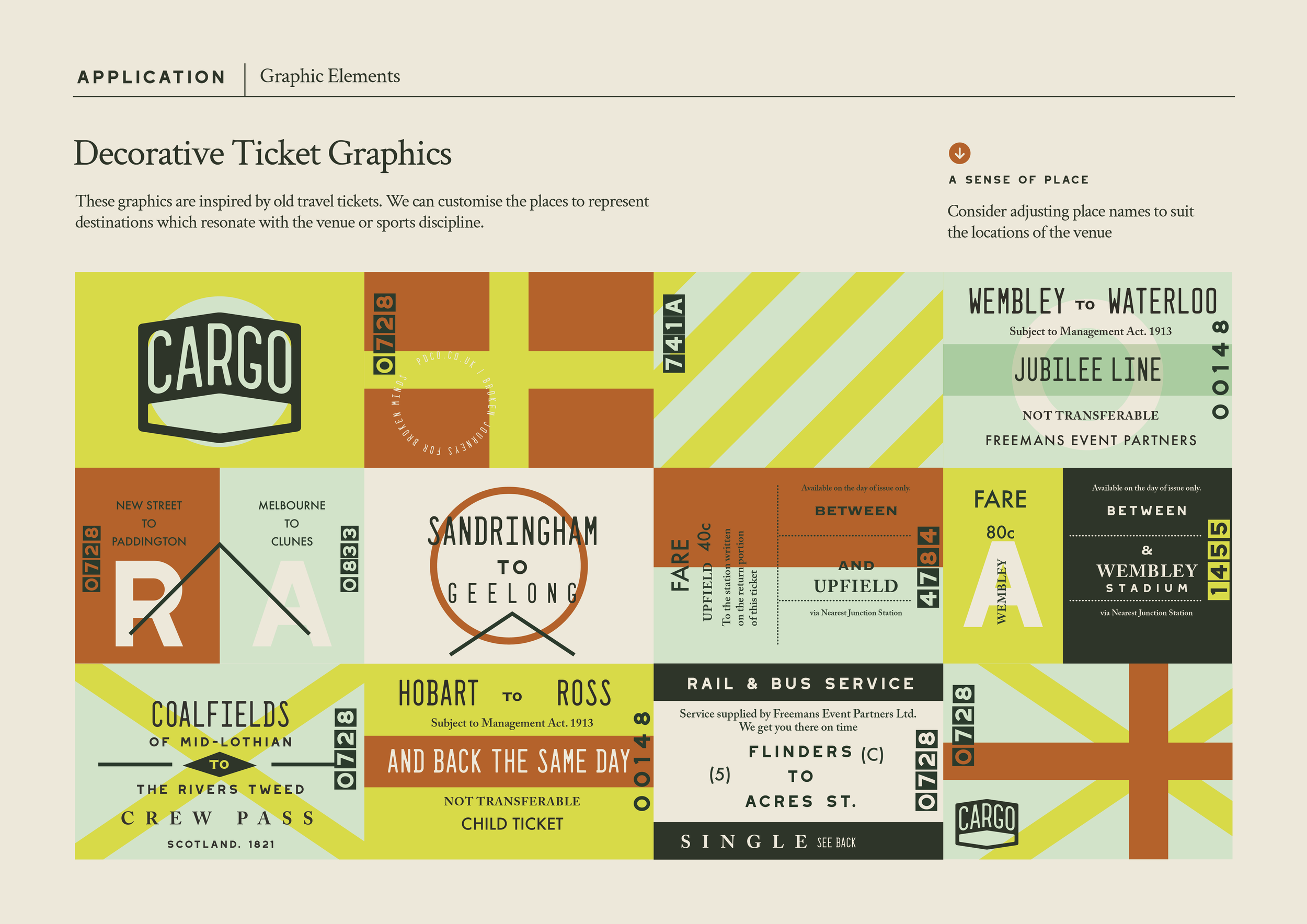
Task: Click NOT TRANSFERABLE on the Jubilee Line ticket
Action: coord(1090,415)
